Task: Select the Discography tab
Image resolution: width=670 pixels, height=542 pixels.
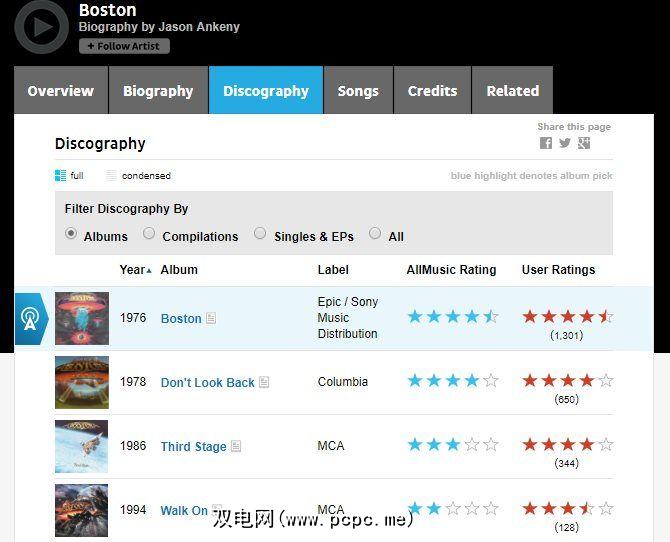Action: 266,91
